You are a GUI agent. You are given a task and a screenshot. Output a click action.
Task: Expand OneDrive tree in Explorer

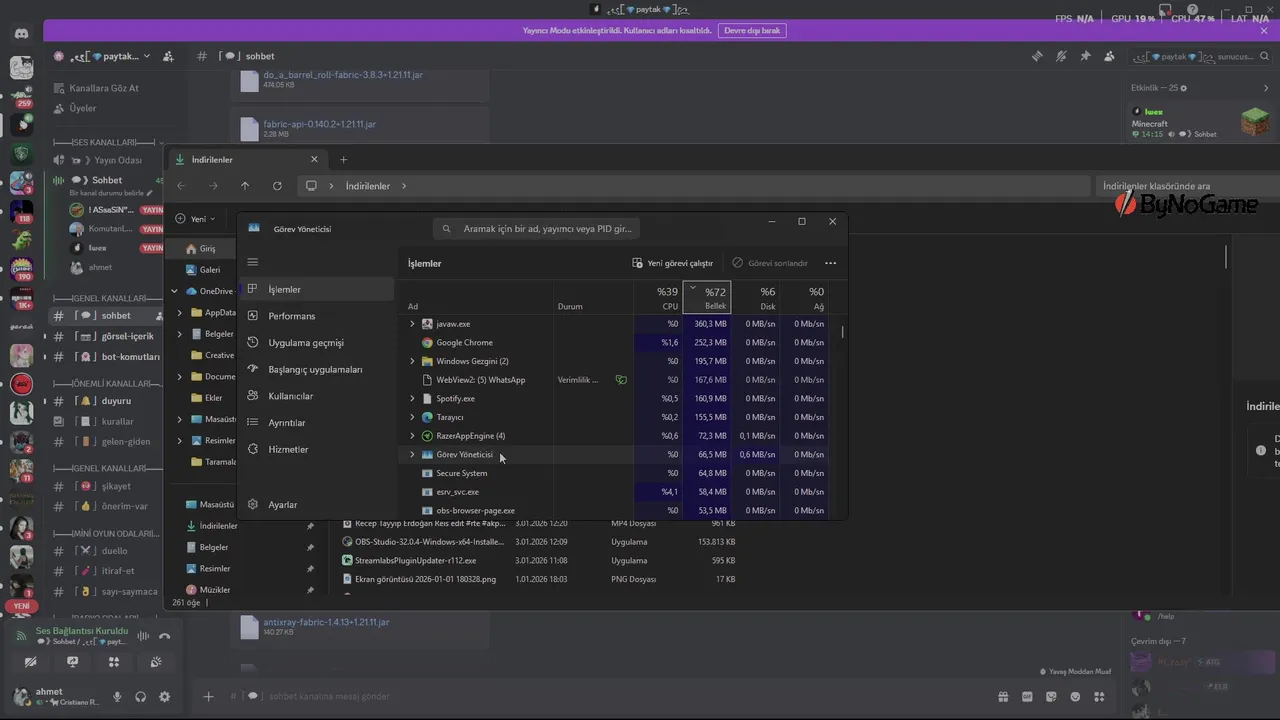click(175, 291)
